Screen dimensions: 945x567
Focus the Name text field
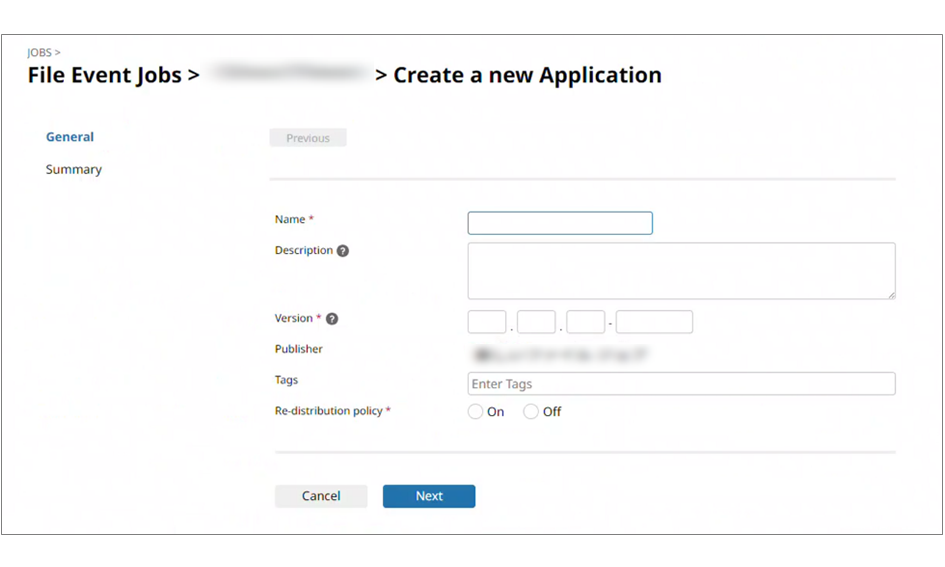coord(560,223)
